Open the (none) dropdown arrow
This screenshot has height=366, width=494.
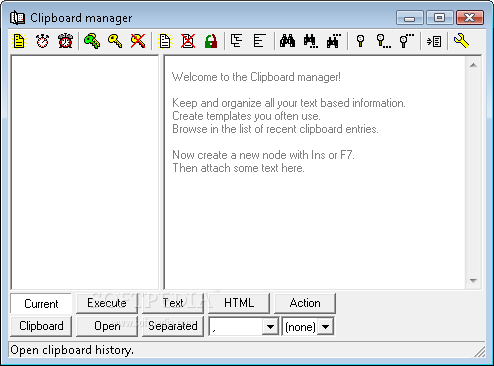point(325,327)
